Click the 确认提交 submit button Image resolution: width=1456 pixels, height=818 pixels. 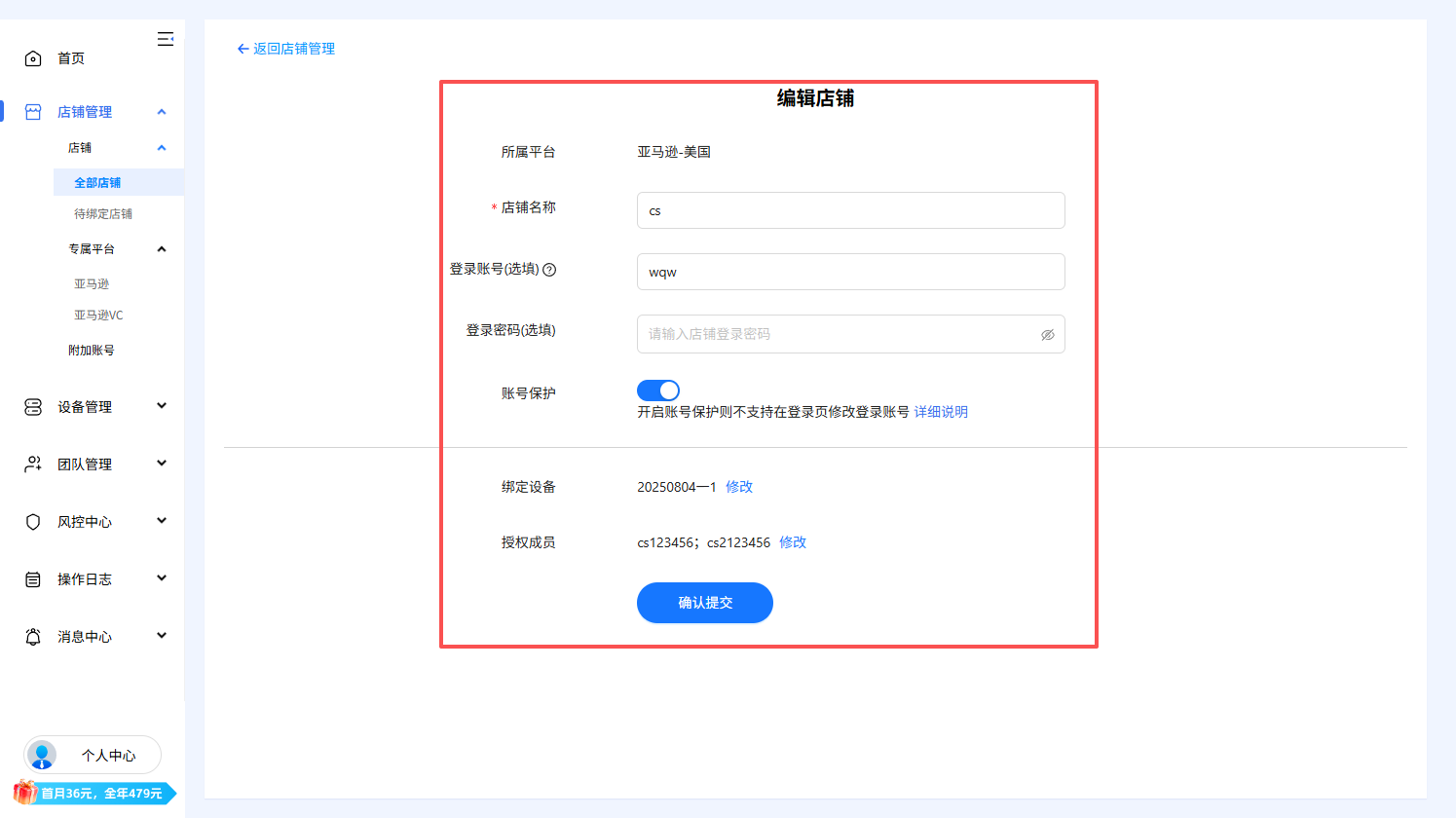click(x=704, y=603)
